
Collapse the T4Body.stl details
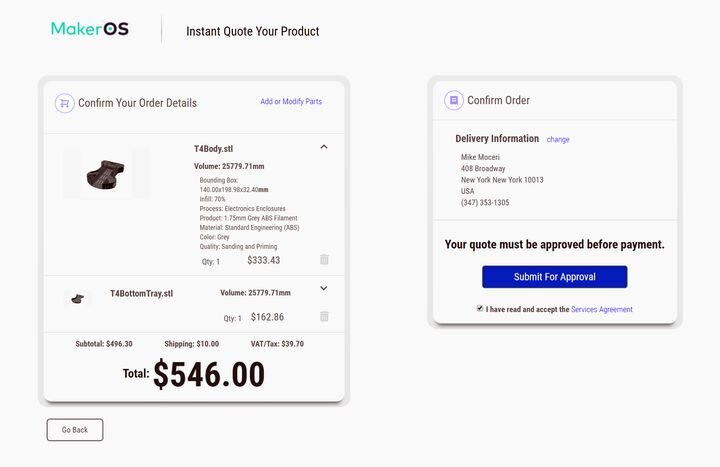[x=324, y=147]
